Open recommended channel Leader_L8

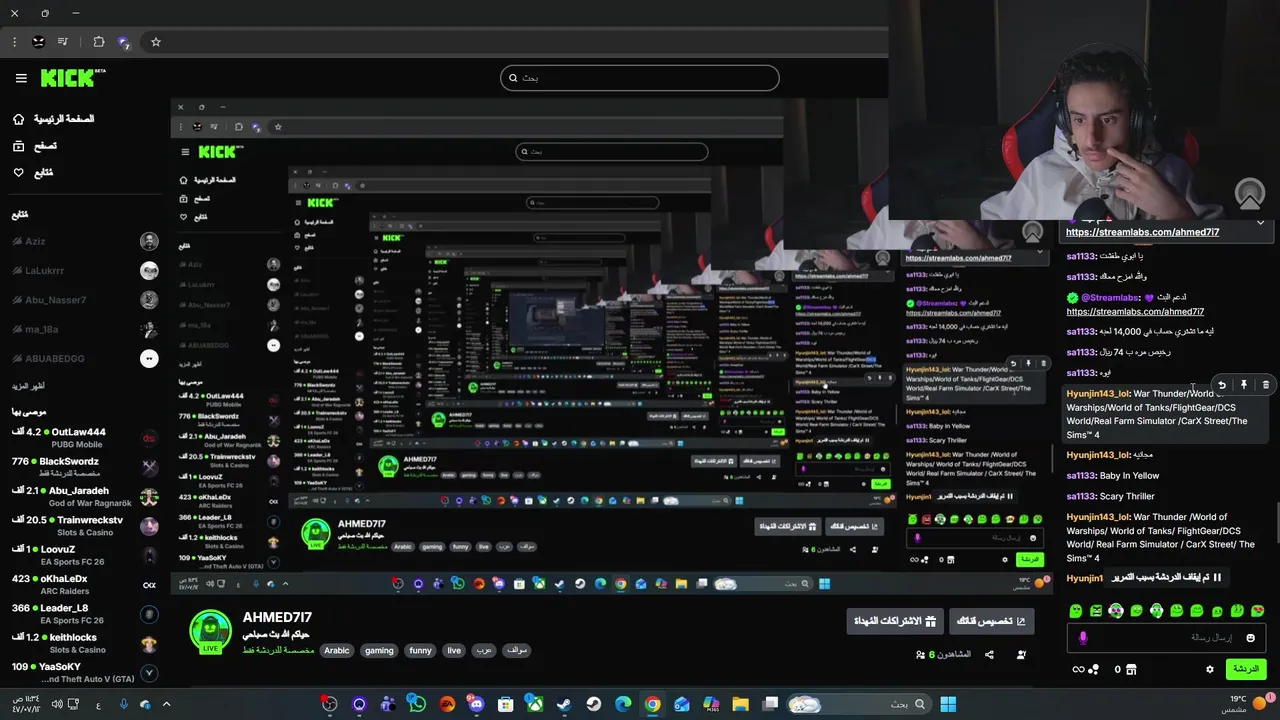coord(85,613)
